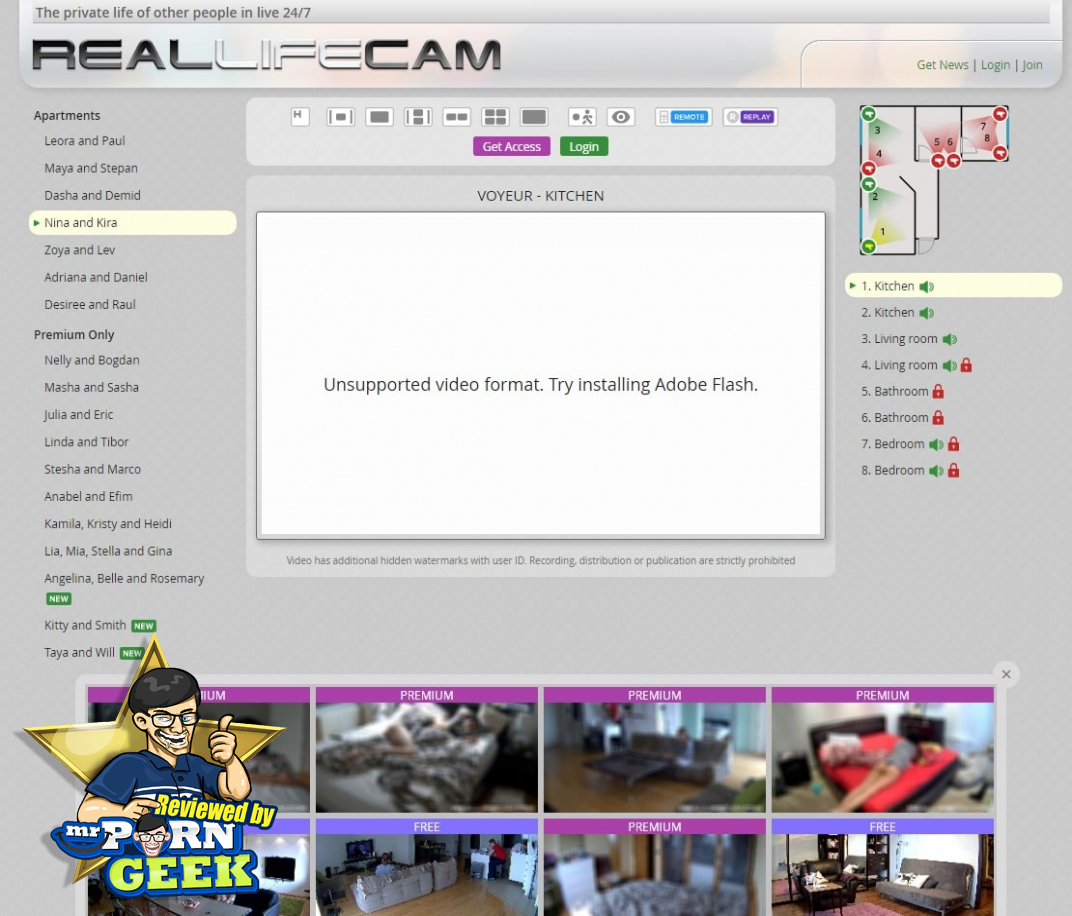This screenshot has width=1072, height=916.
Task: Open Maya and Stepan apartment
Action: [91, 168]
